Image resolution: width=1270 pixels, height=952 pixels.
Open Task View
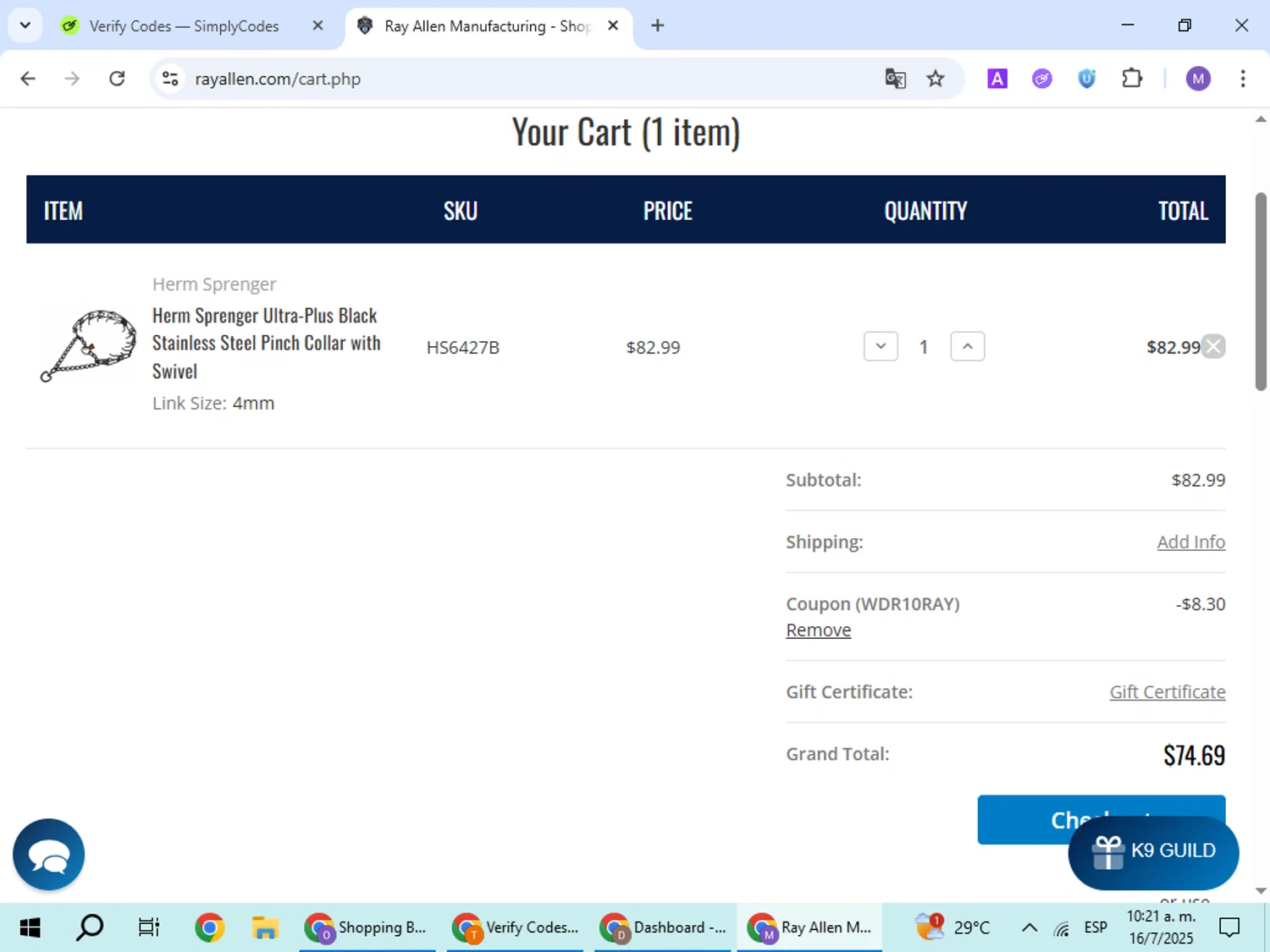149,927
